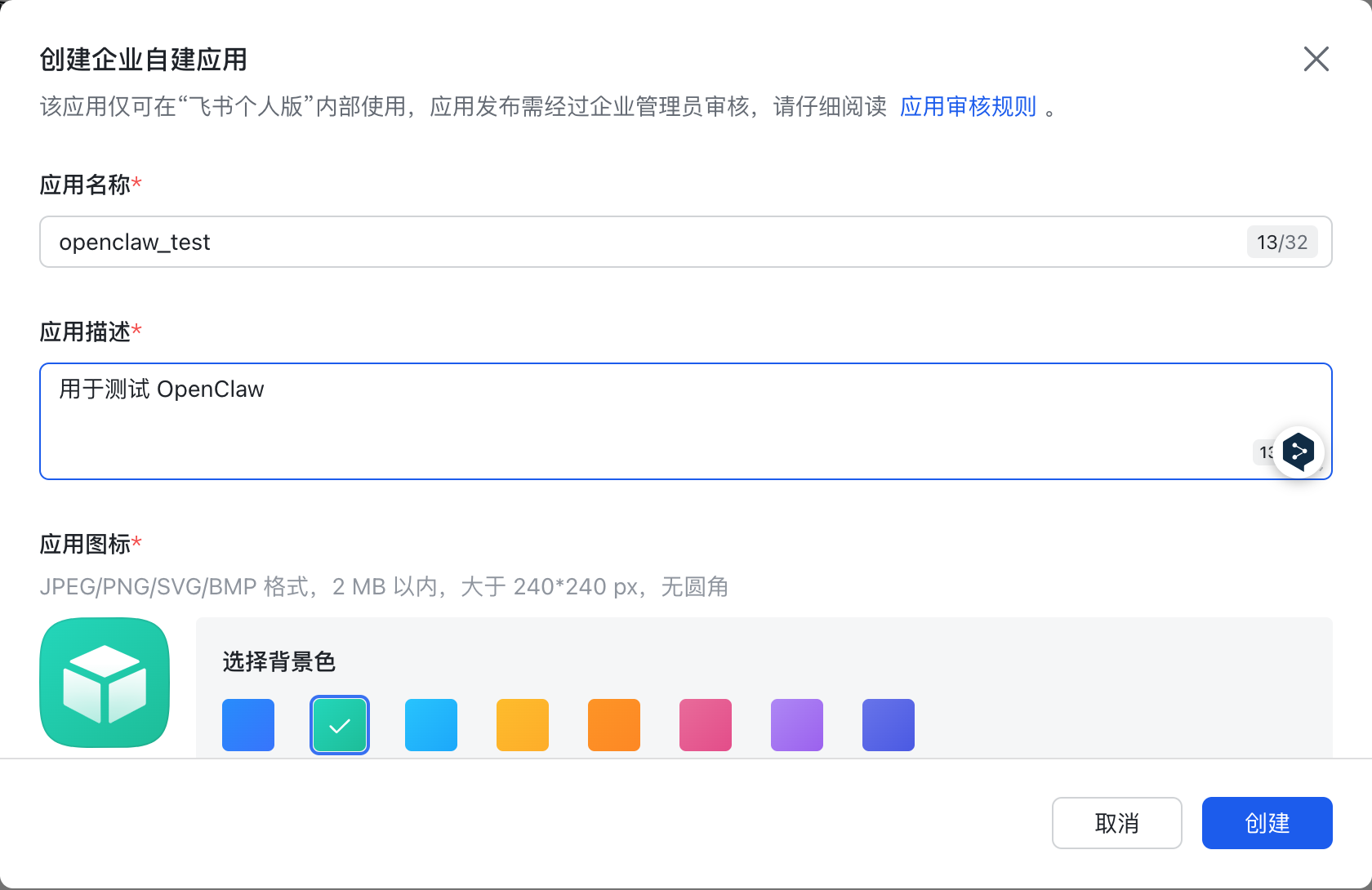This screenshot has width=1372, height=890.
Task: Click the 应用名称 field label
Action: pyautogui.click(x=85, y=185)
